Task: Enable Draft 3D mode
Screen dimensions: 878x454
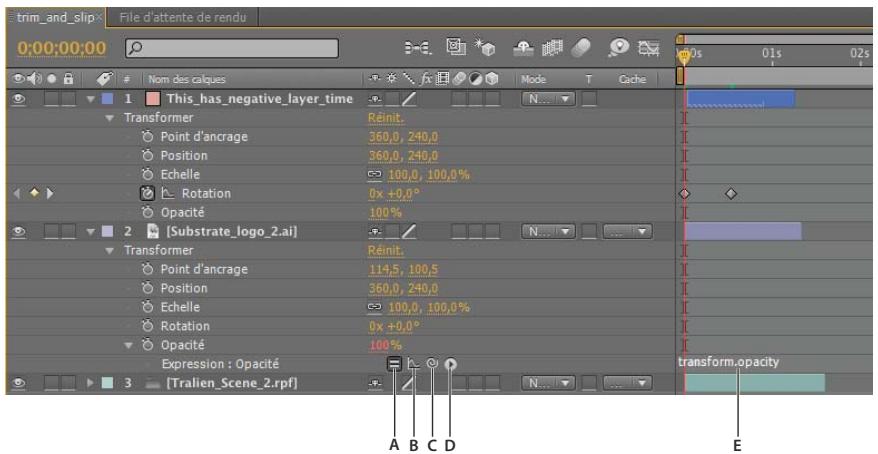Action: (484, 49)
